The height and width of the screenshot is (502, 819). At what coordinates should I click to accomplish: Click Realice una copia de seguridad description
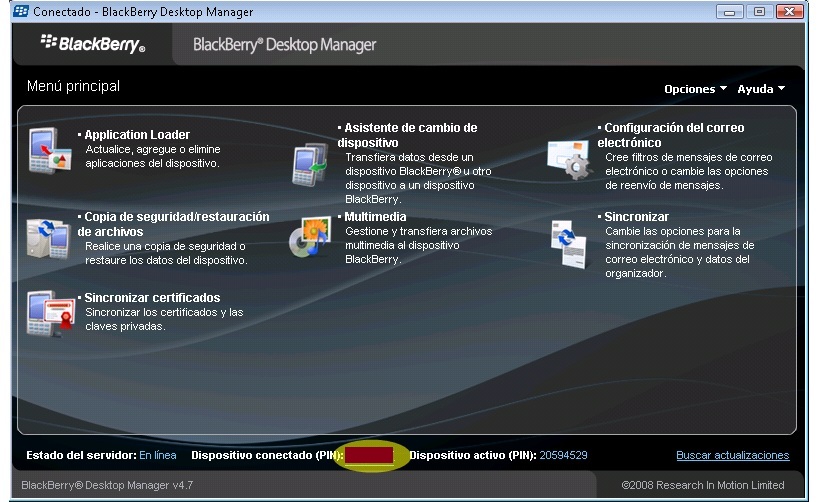pos(166,253)
